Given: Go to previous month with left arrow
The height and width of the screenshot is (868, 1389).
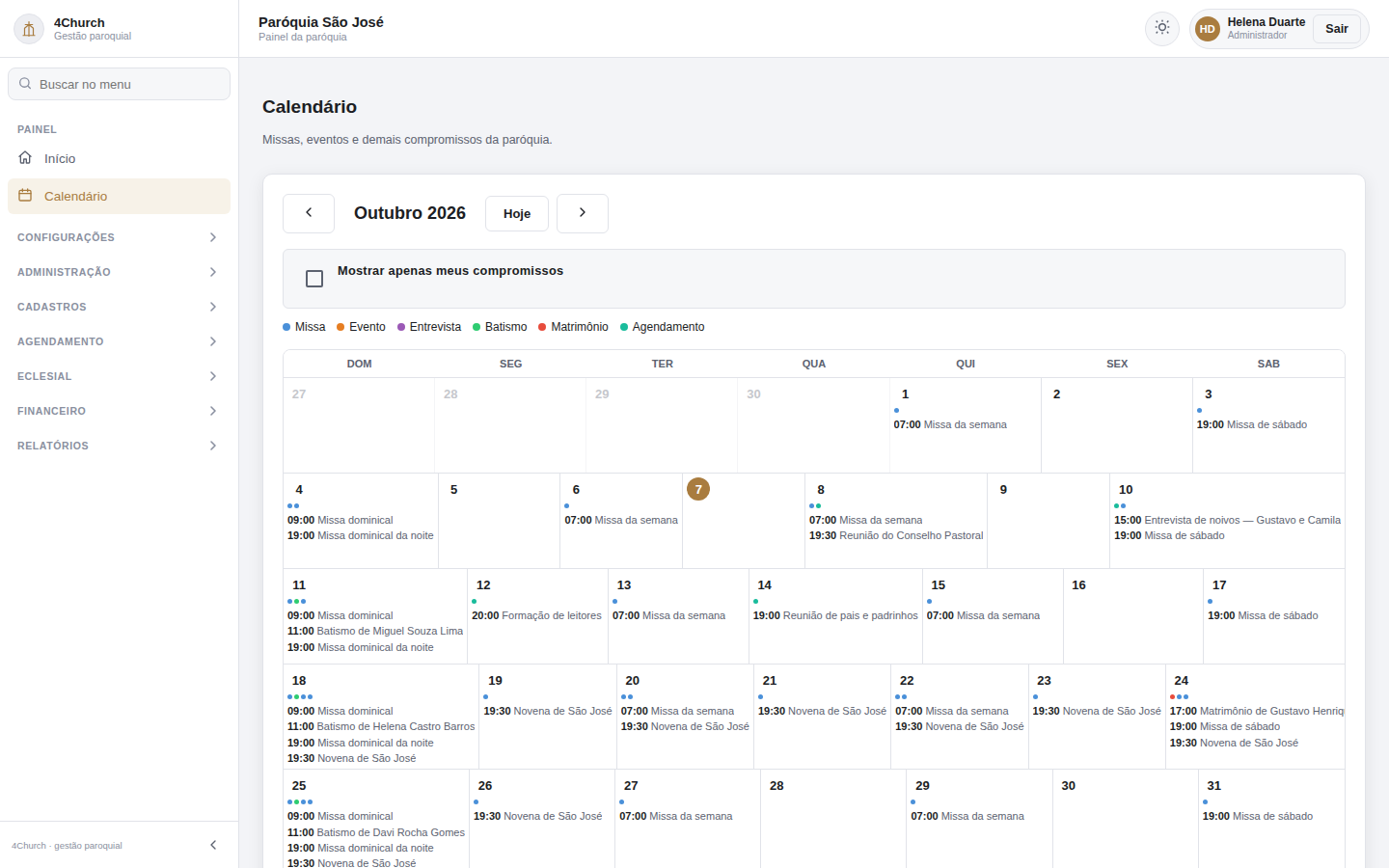Looking at the screenshot, I should tap(309, 213).
